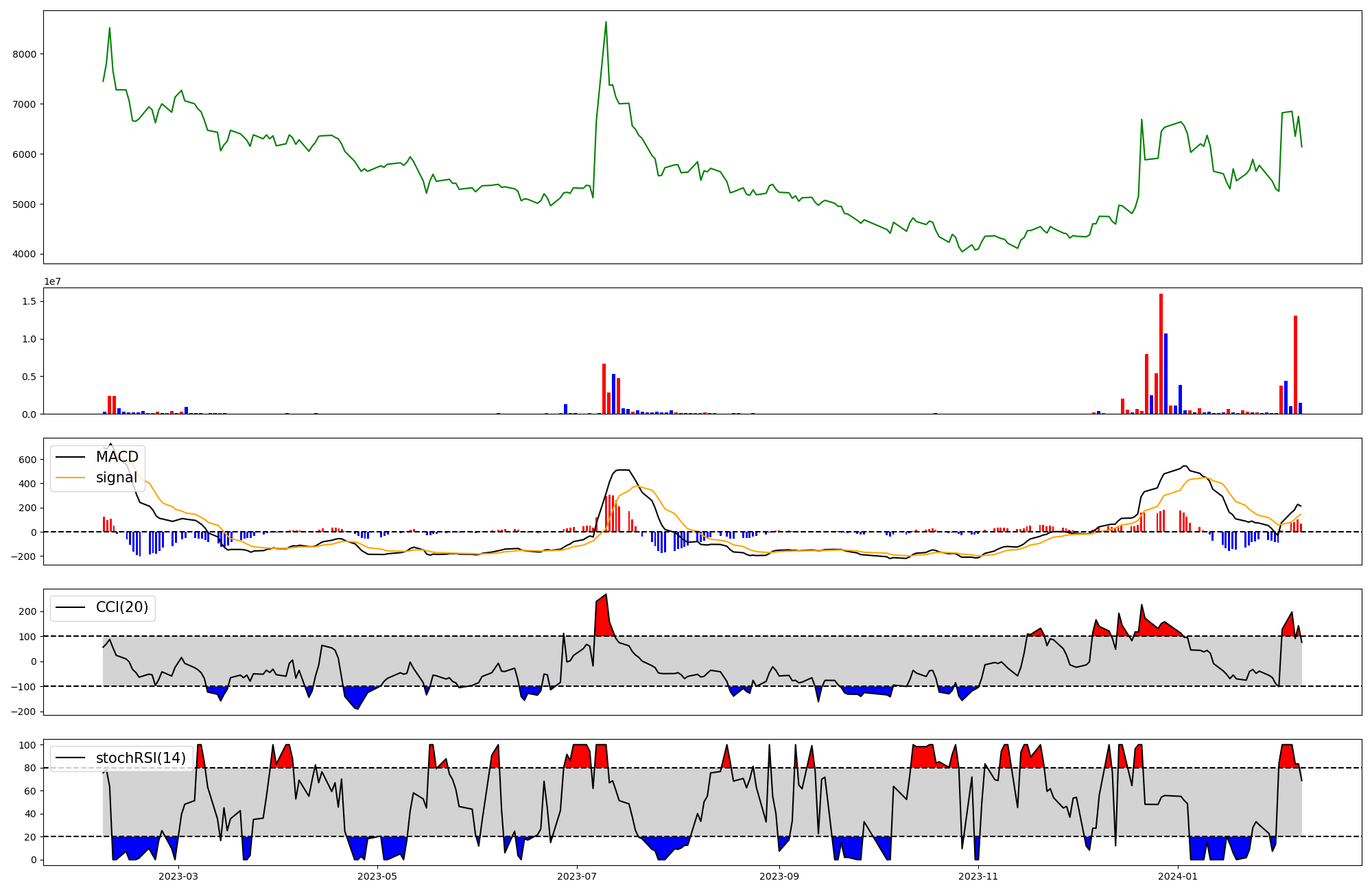Click the 2023-07 date tick label
This screenshot has width=1372, height=892.
[x=577, y=876]
